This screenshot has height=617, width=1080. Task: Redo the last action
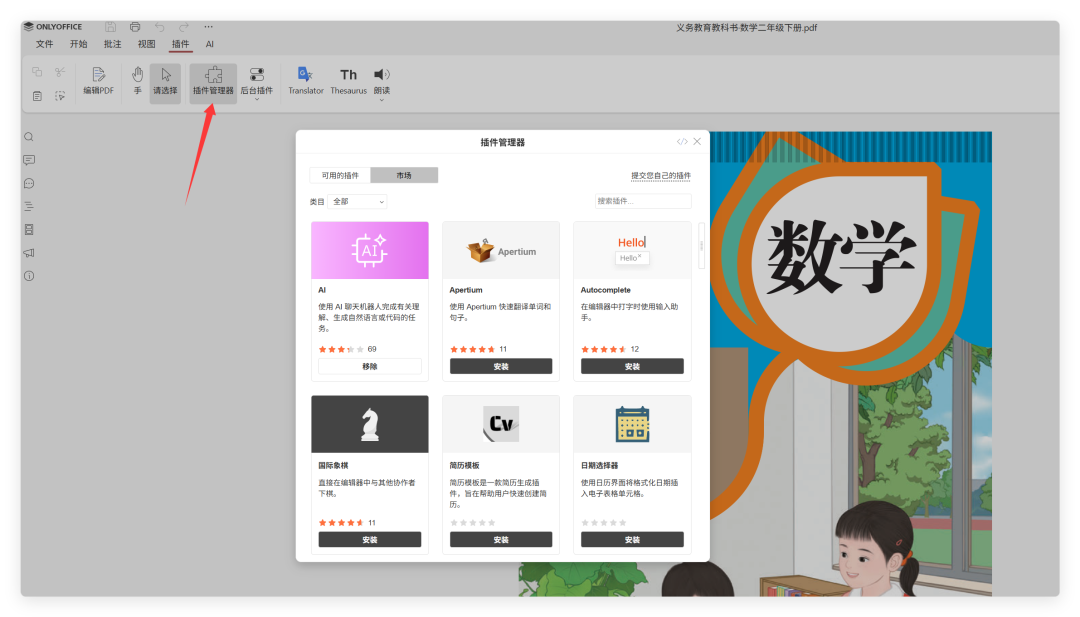point(184,27)
